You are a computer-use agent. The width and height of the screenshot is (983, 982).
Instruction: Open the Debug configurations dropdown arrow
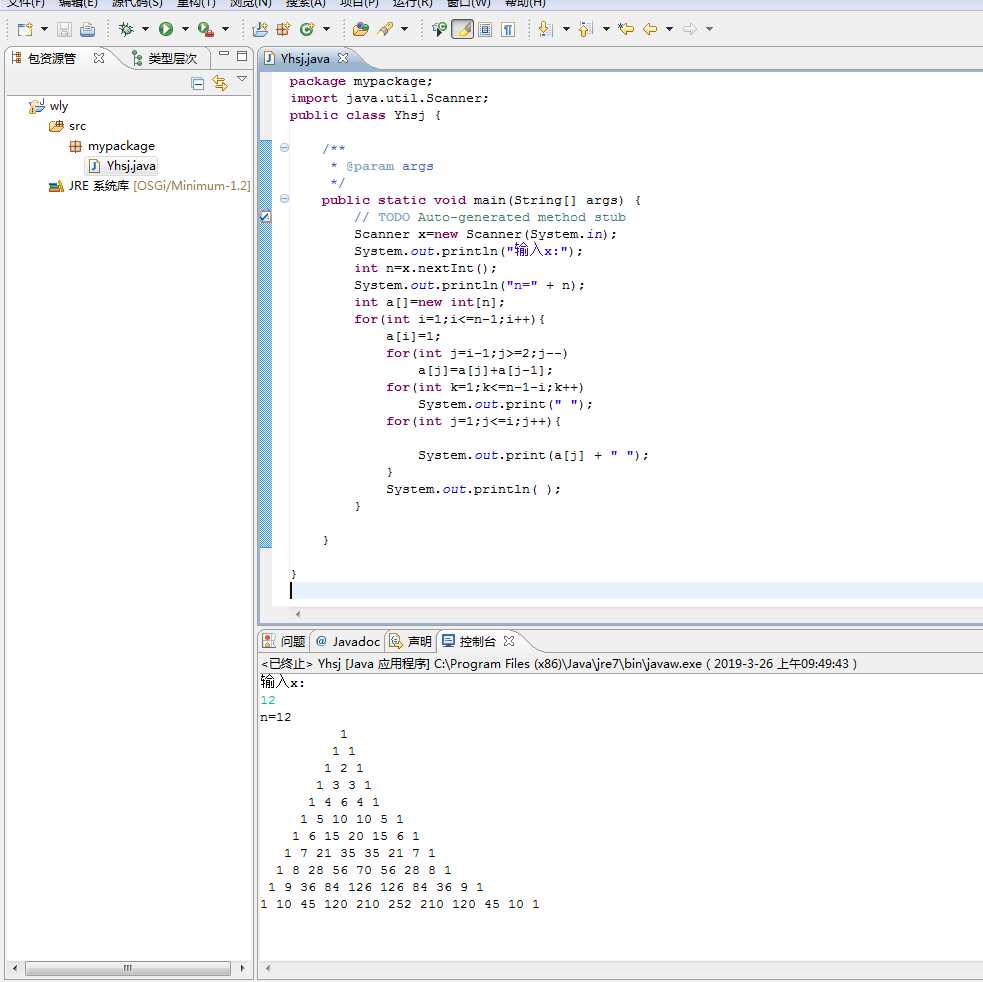pos(145,29)
